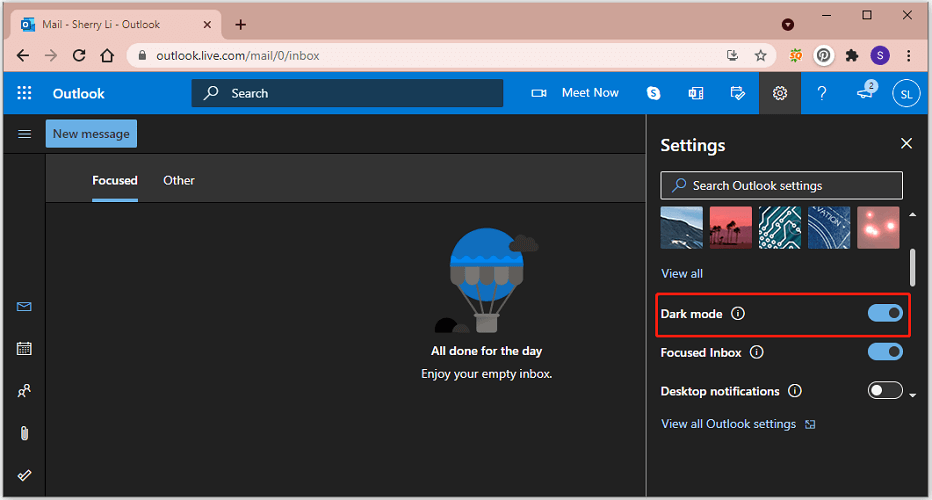Reload the Outlook page
Image resolution: width=932 pixels, height=500 pixels.
(78, 55)
